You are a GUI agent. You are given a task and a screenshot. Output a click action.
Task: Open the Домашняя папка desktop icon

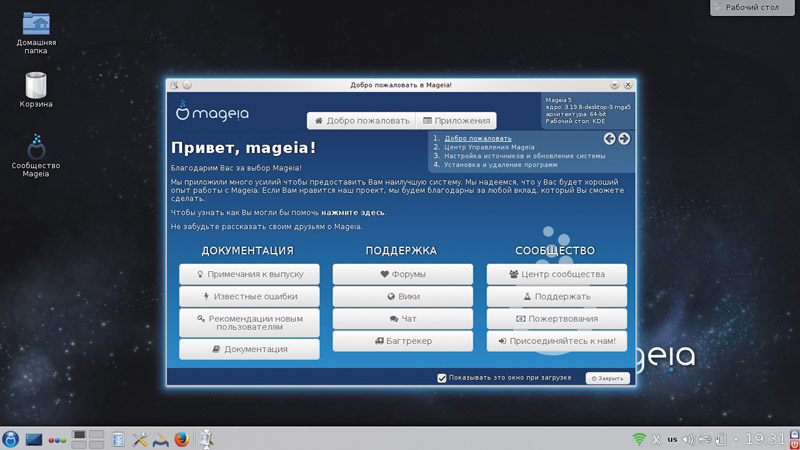point(36,33)
